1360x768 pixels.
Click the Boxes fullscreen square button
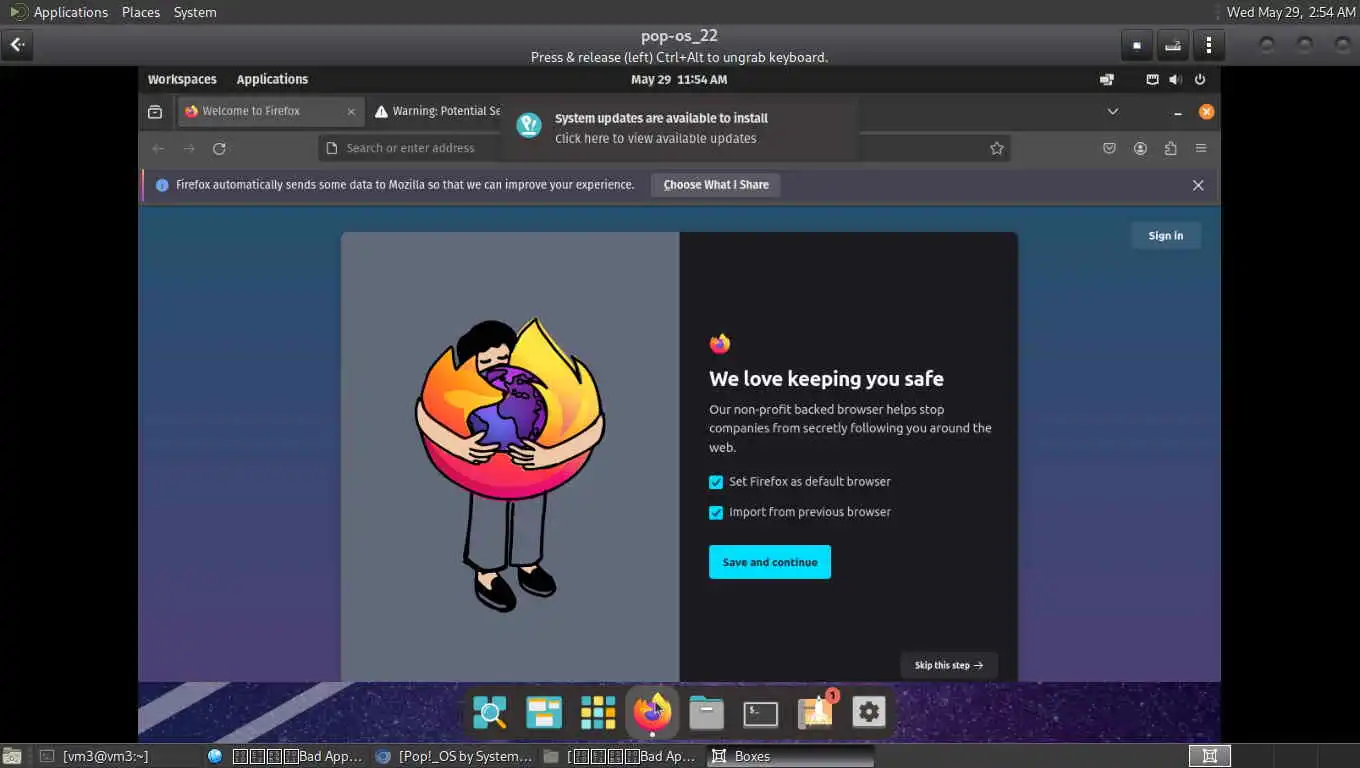[1136, 45]
